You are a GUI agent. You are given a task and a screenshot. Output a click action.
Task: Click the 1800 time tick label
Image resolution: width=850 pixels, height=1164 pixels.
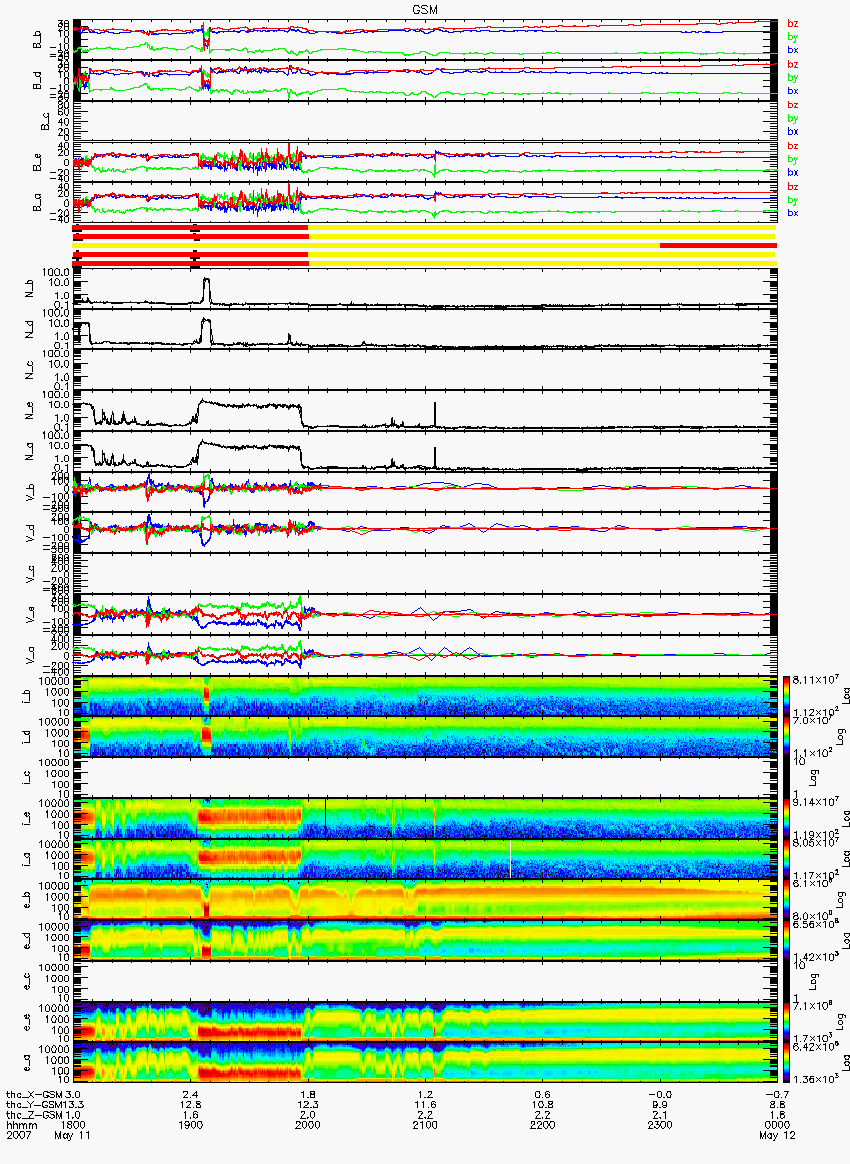click(x=73, y=1125)
